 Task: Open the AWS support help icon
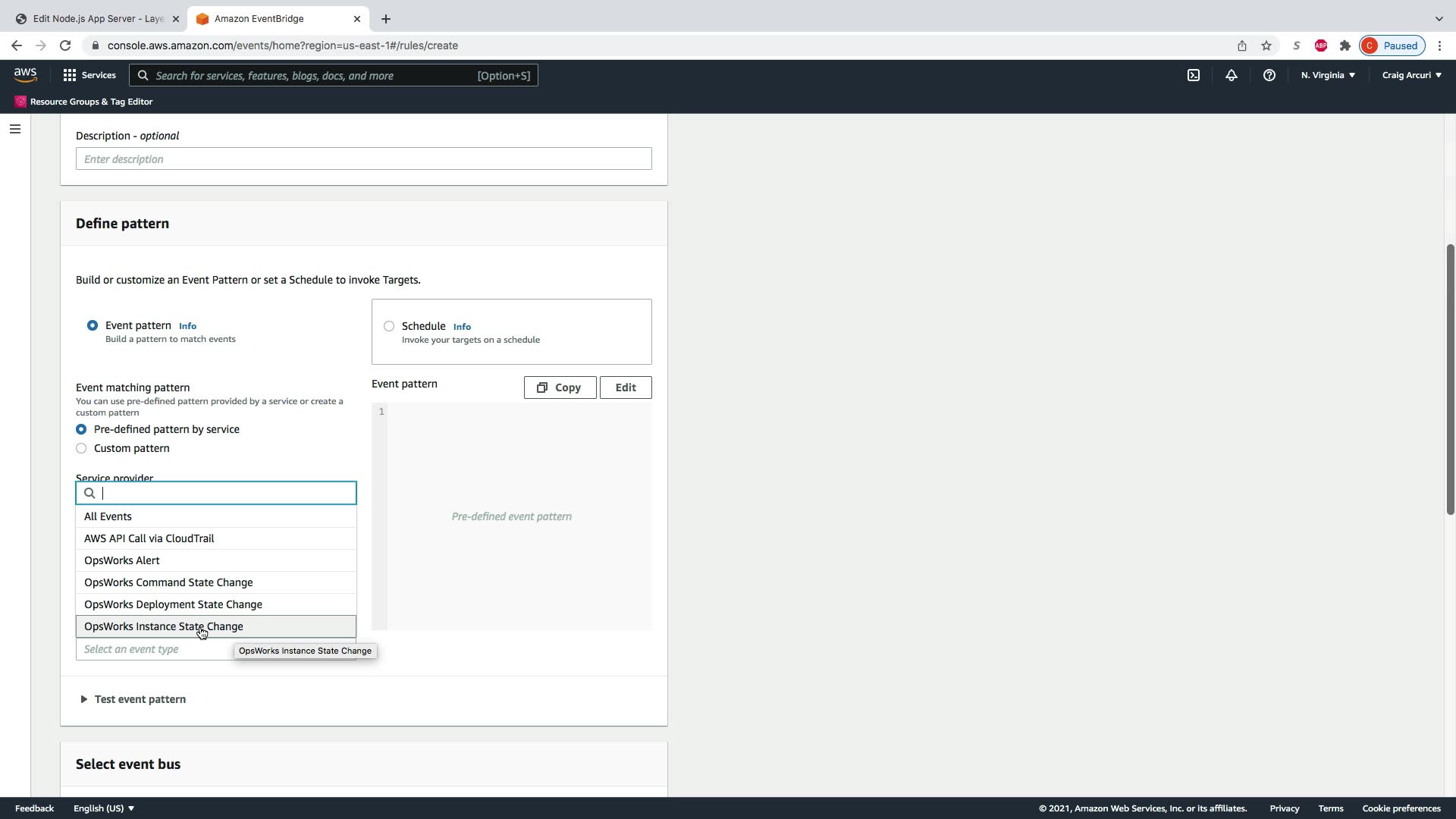[x=1269, y=75]
